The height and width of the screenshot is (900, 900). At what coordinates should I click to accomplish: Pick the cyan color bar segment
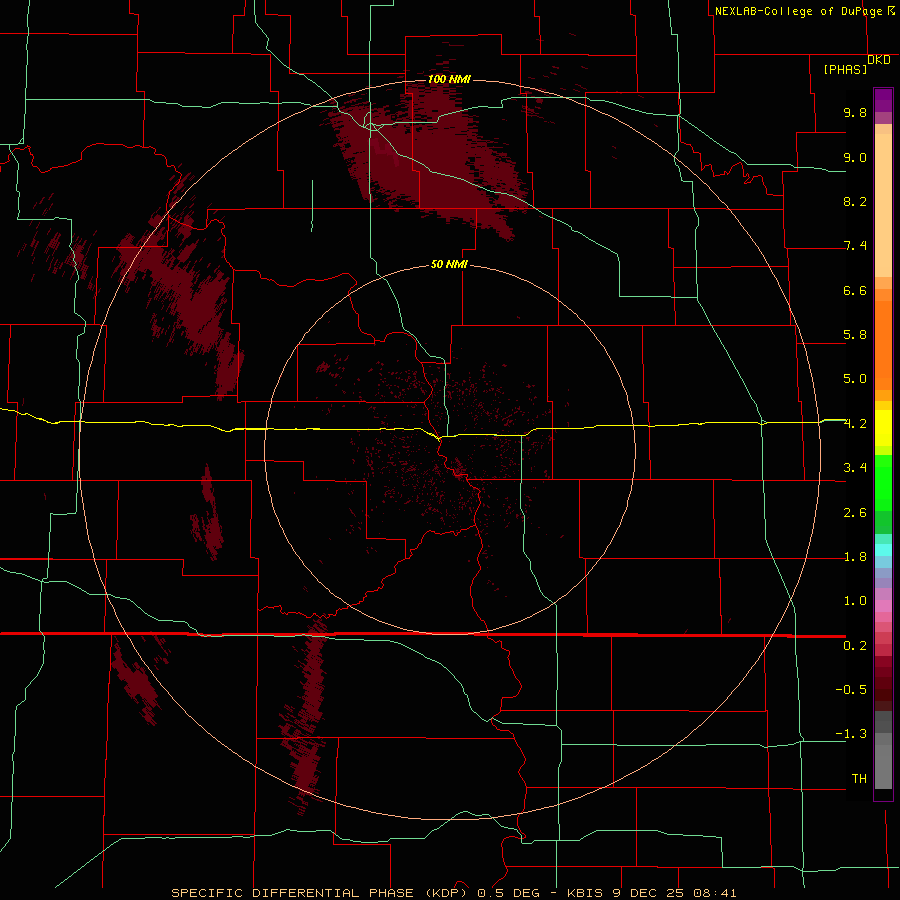(883, 550)
